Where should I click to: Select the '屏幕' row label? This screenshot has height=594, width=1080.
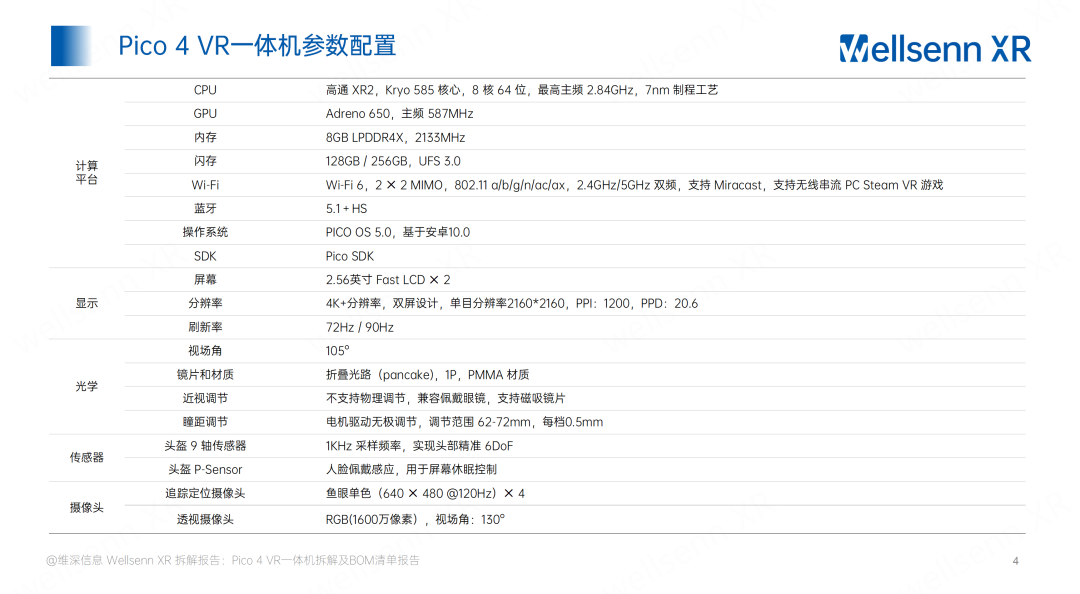pos(205,280)
